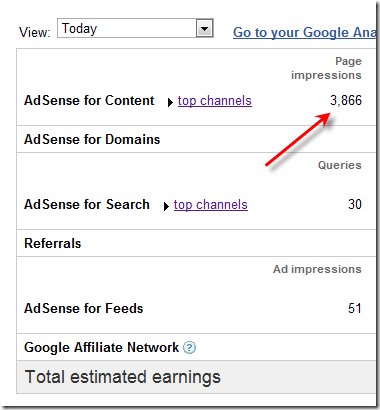Screen dimensions: 380x410
Task: Click the Google Affiliate Network help icon
Action: pyautogui.click(x=189, y=348)
